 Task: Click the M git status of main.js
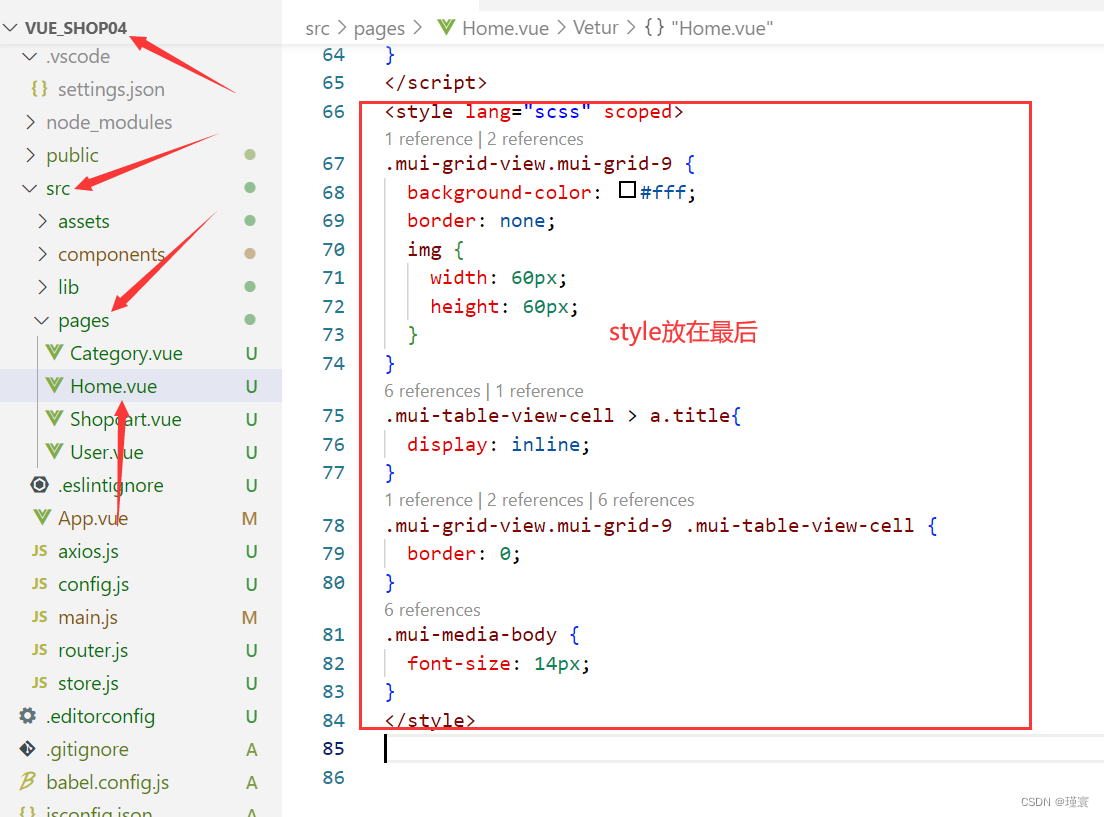pyautogui.click(x=249, y=618)
